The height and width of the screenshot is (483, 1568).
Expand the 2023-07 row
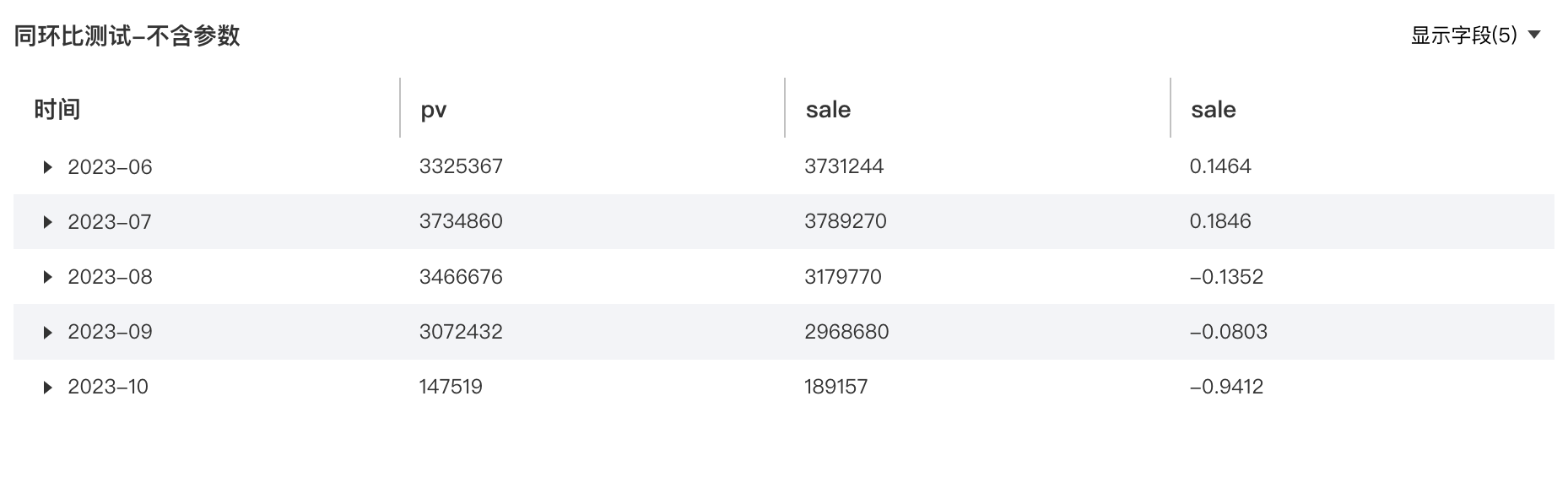[48, 222]
